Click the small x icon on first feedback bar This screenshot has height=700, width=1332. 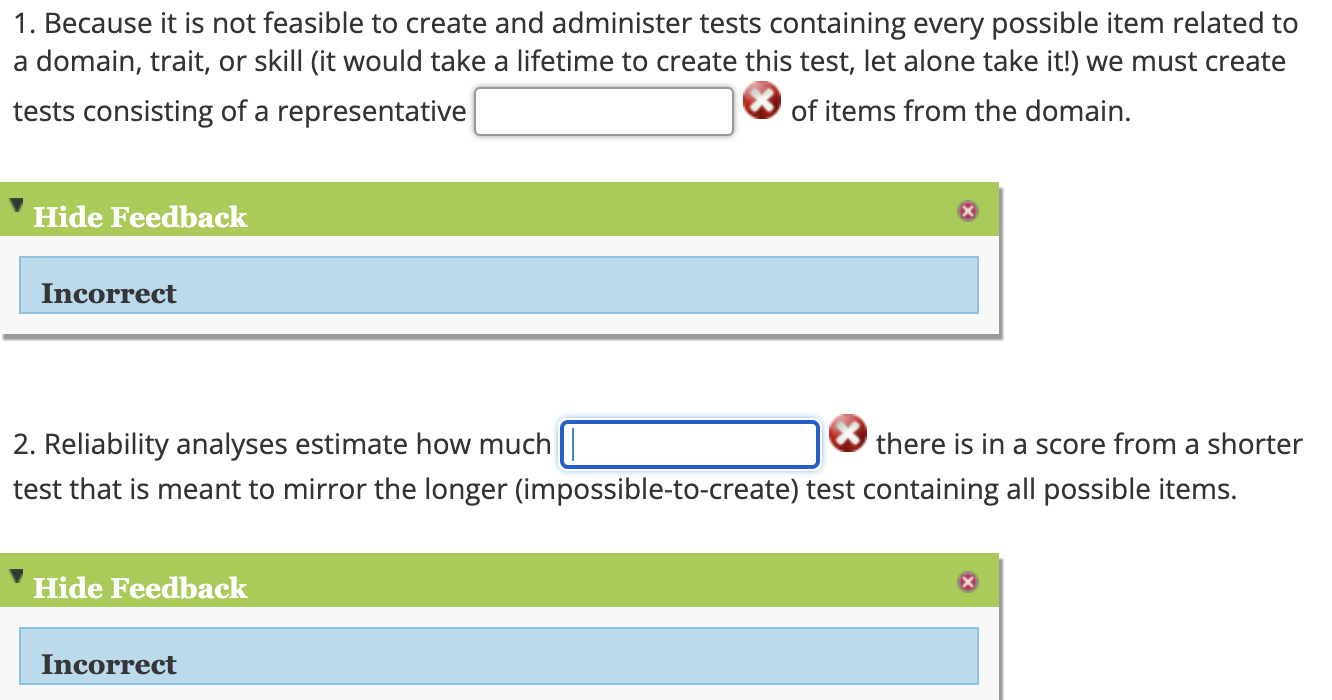(x=968, y=211)
